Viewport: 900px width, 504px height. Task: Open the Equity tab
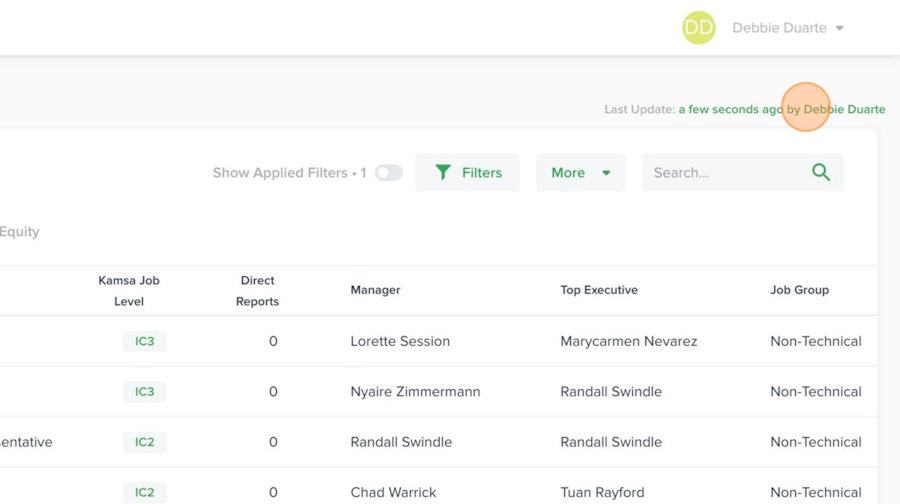tap(20, 232)
